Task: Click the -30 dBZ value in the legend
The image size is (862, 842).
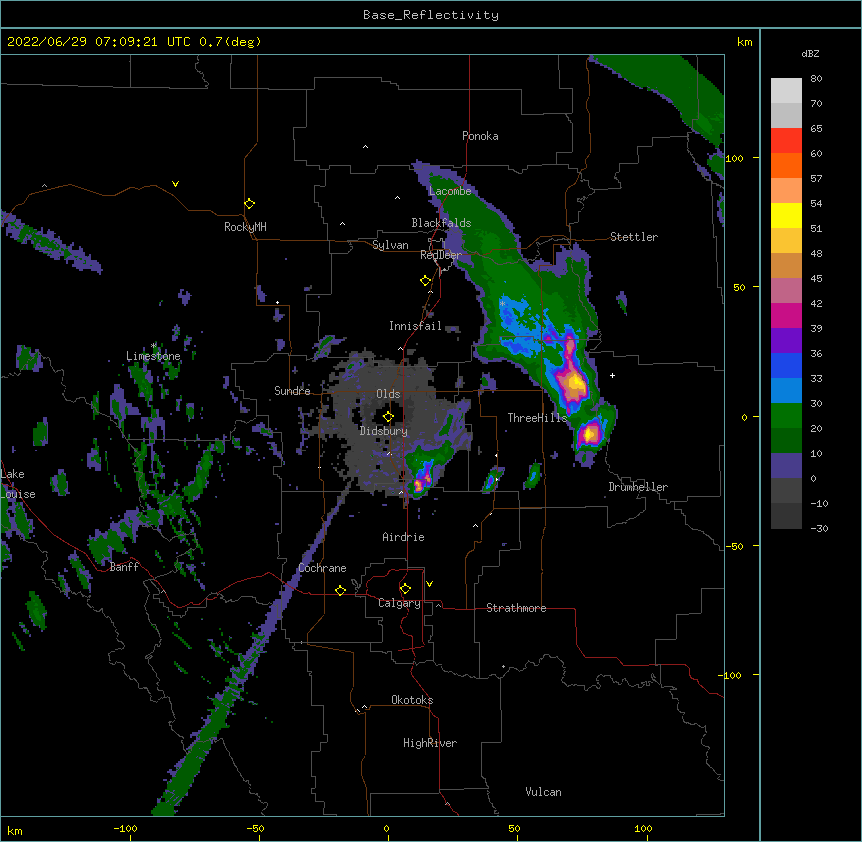Action: tap(819, 529)
